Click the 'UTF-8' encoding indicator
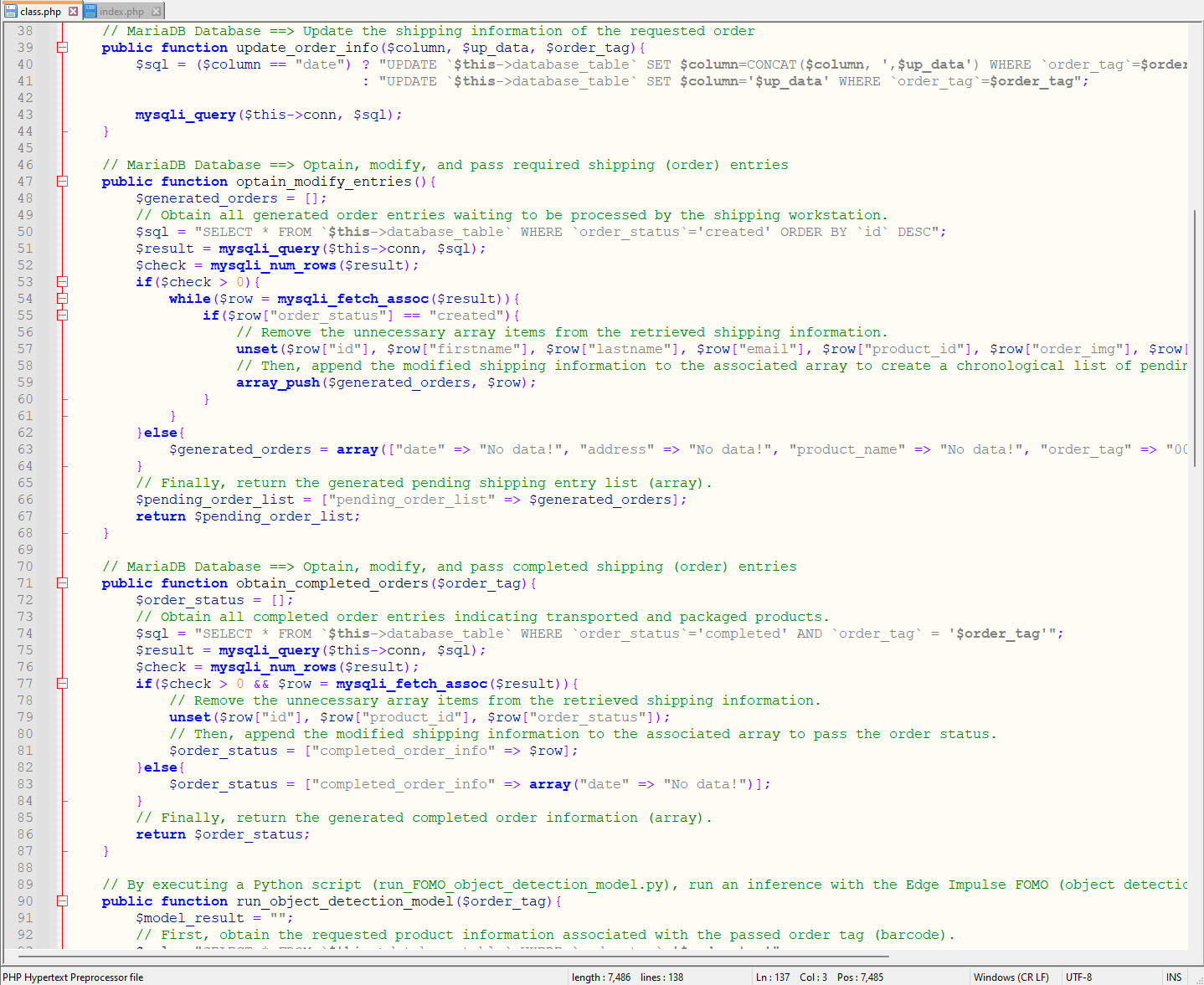Viewport: 1204px width, 985px height. 1078,977
